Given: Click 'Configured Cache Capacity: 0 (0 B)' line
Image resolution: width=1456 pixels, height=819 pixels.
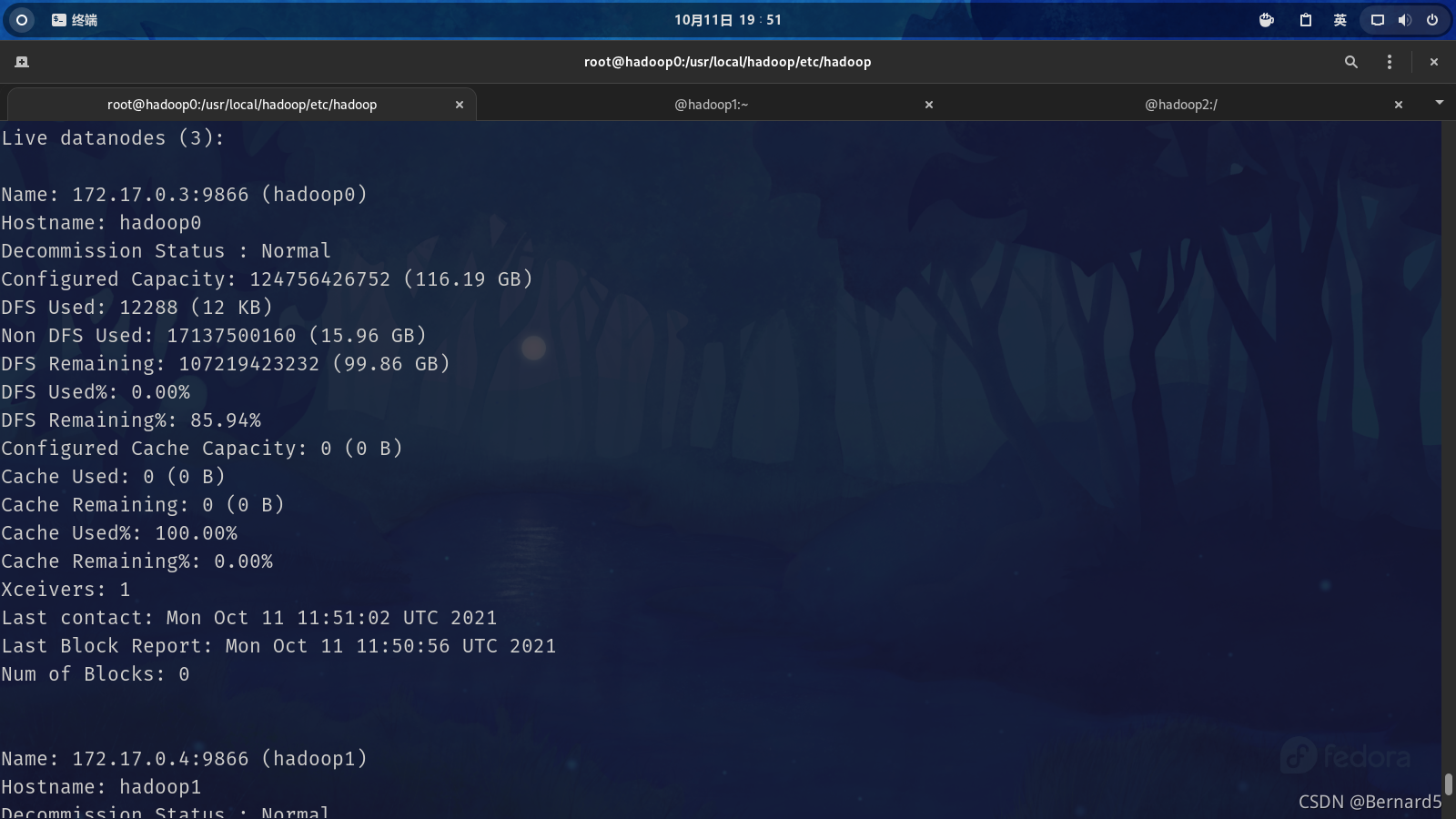Looking at the screenshot, I should coord(202,449).
